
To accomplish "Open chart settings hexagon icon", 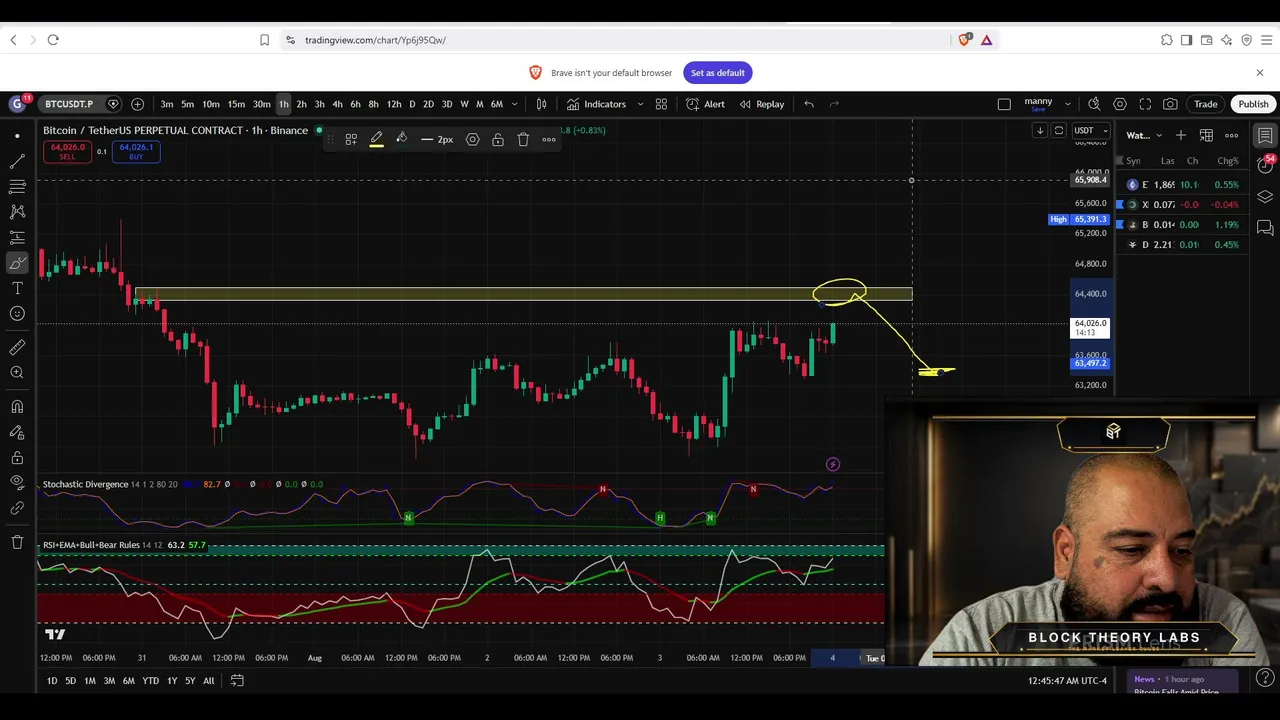I will pos(1120,104).
